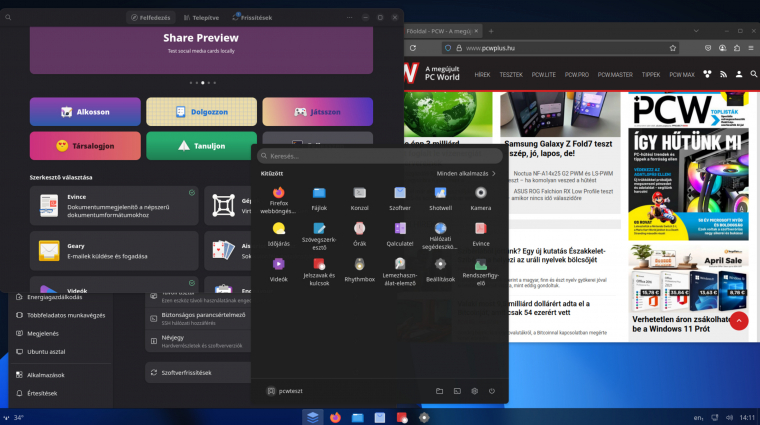Launch Evince from the app menu grid

[x=481, y=235]
